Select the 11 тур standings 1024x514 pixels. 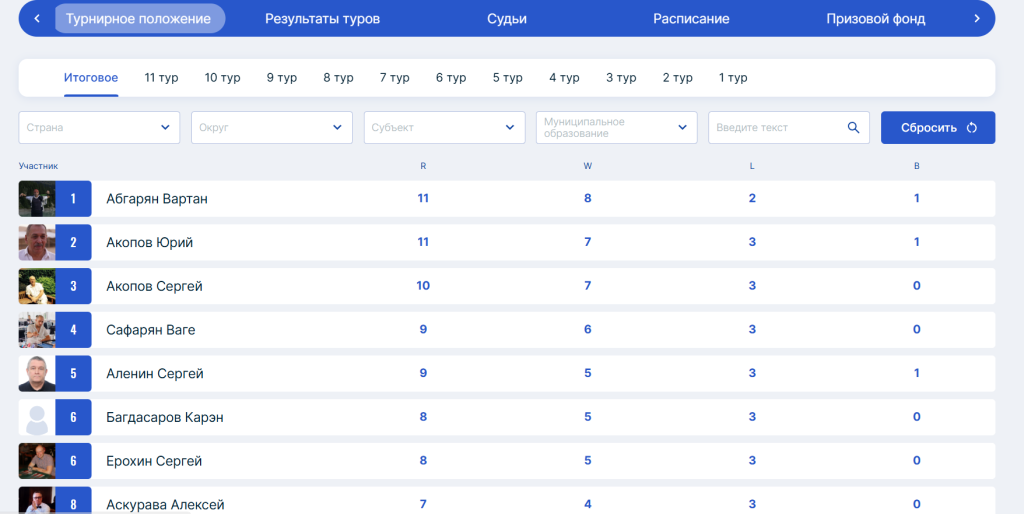(x=161, y=78)
